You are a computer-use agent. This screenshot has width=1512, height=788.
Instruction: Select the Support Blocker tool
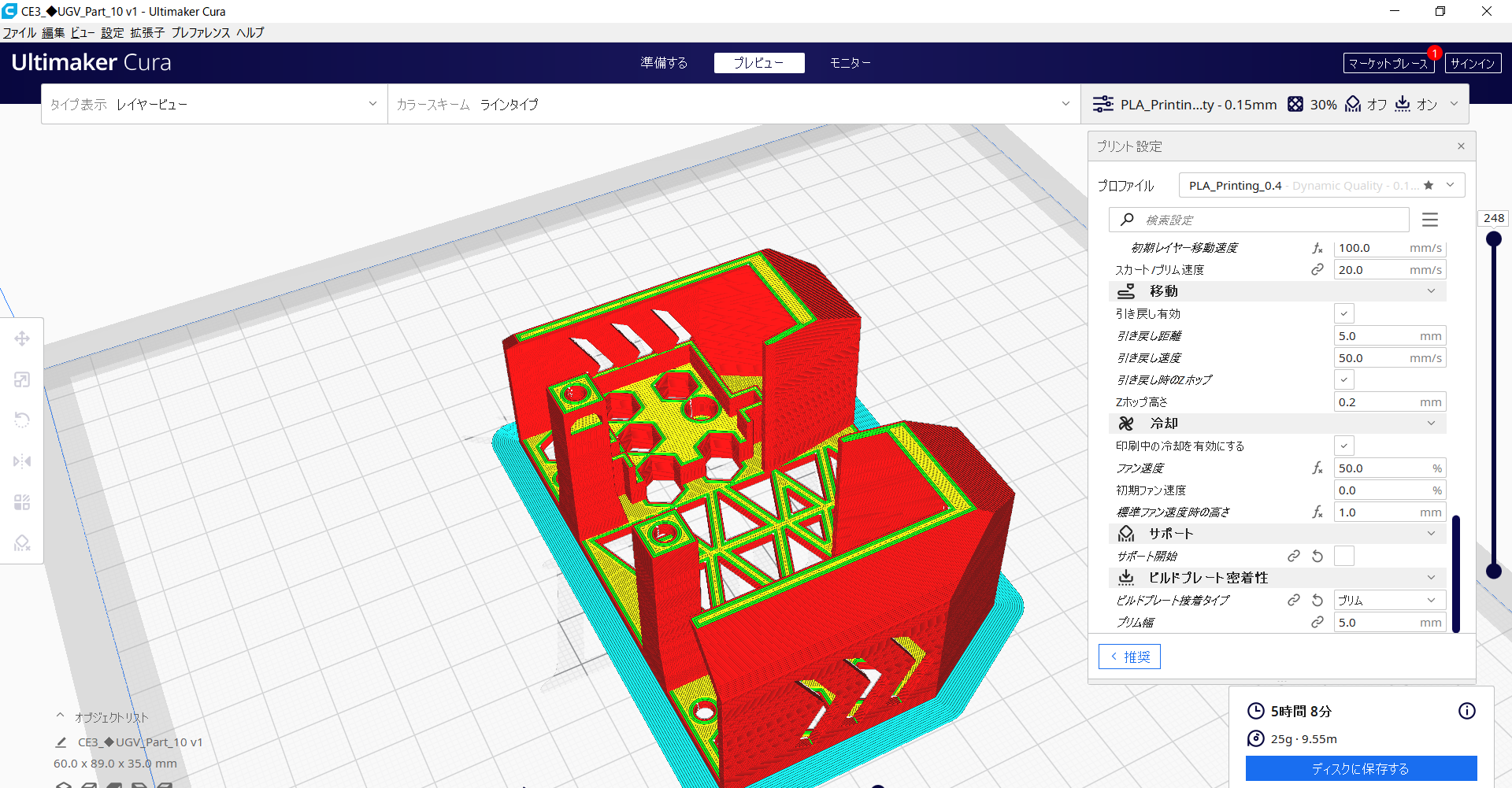22,543
